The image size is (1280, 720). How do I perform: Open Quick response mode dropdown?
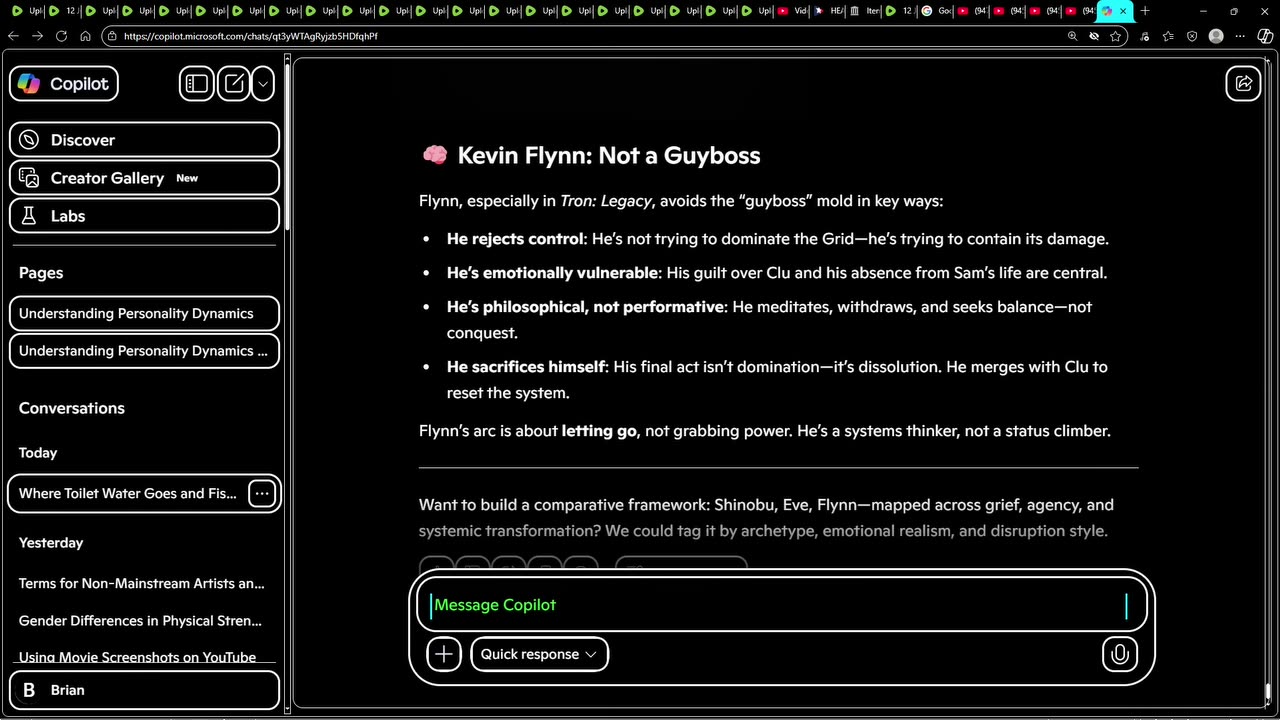point(539,654)
